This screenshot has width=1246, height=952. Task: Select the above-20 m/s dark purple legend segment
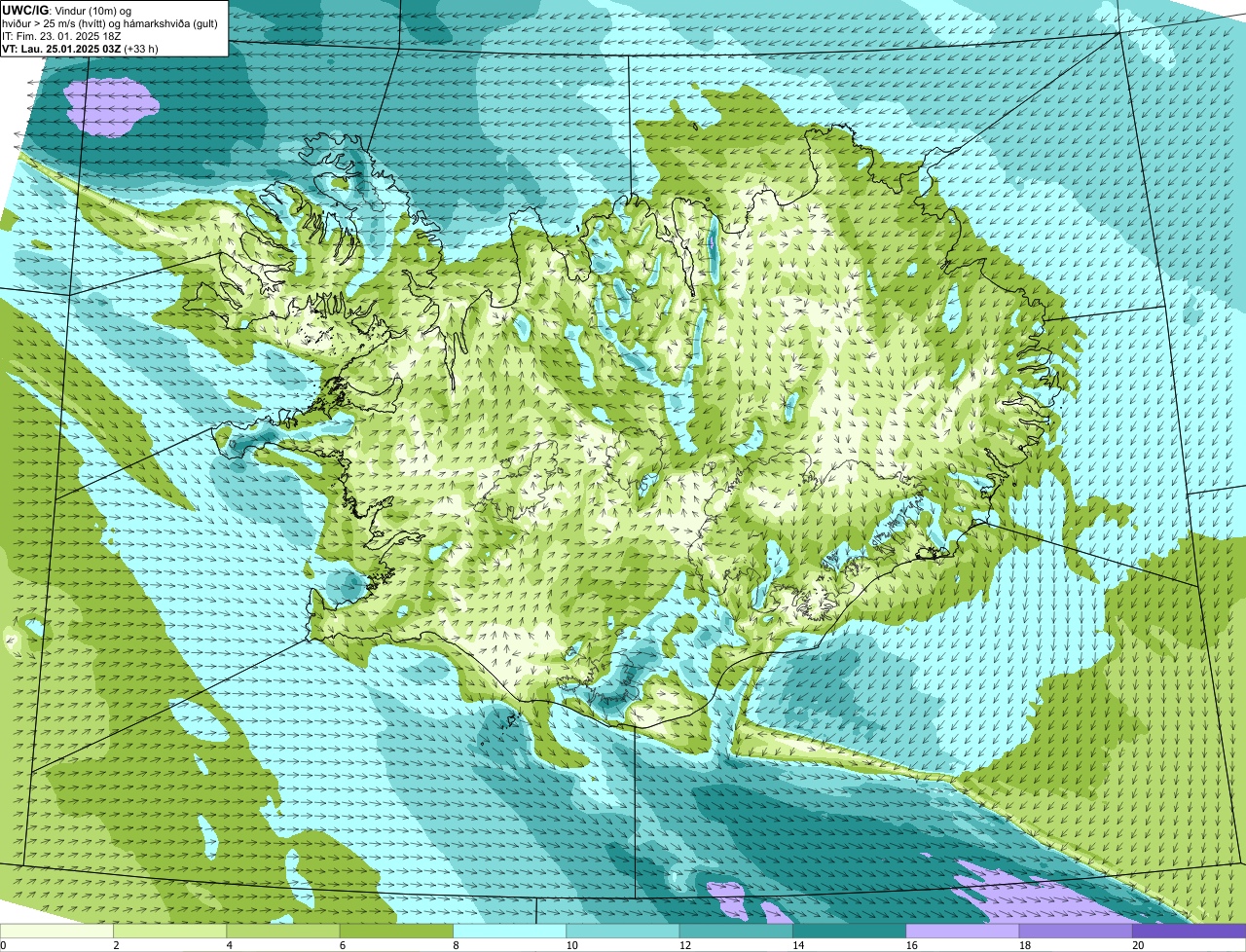pyautogui.click(x=1189, y=931)
